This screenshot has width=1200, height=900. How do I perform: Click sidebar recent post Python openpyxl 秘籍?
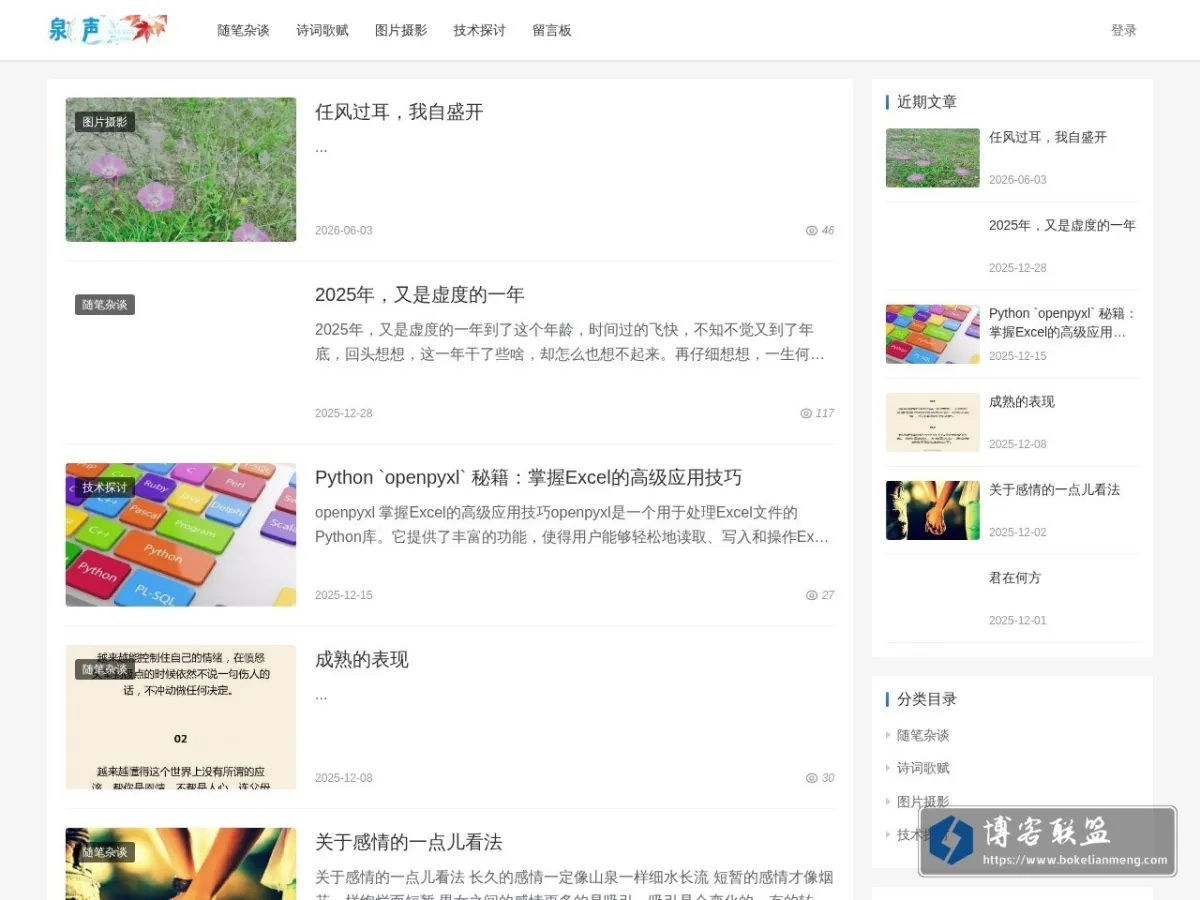coord(1062,322)
